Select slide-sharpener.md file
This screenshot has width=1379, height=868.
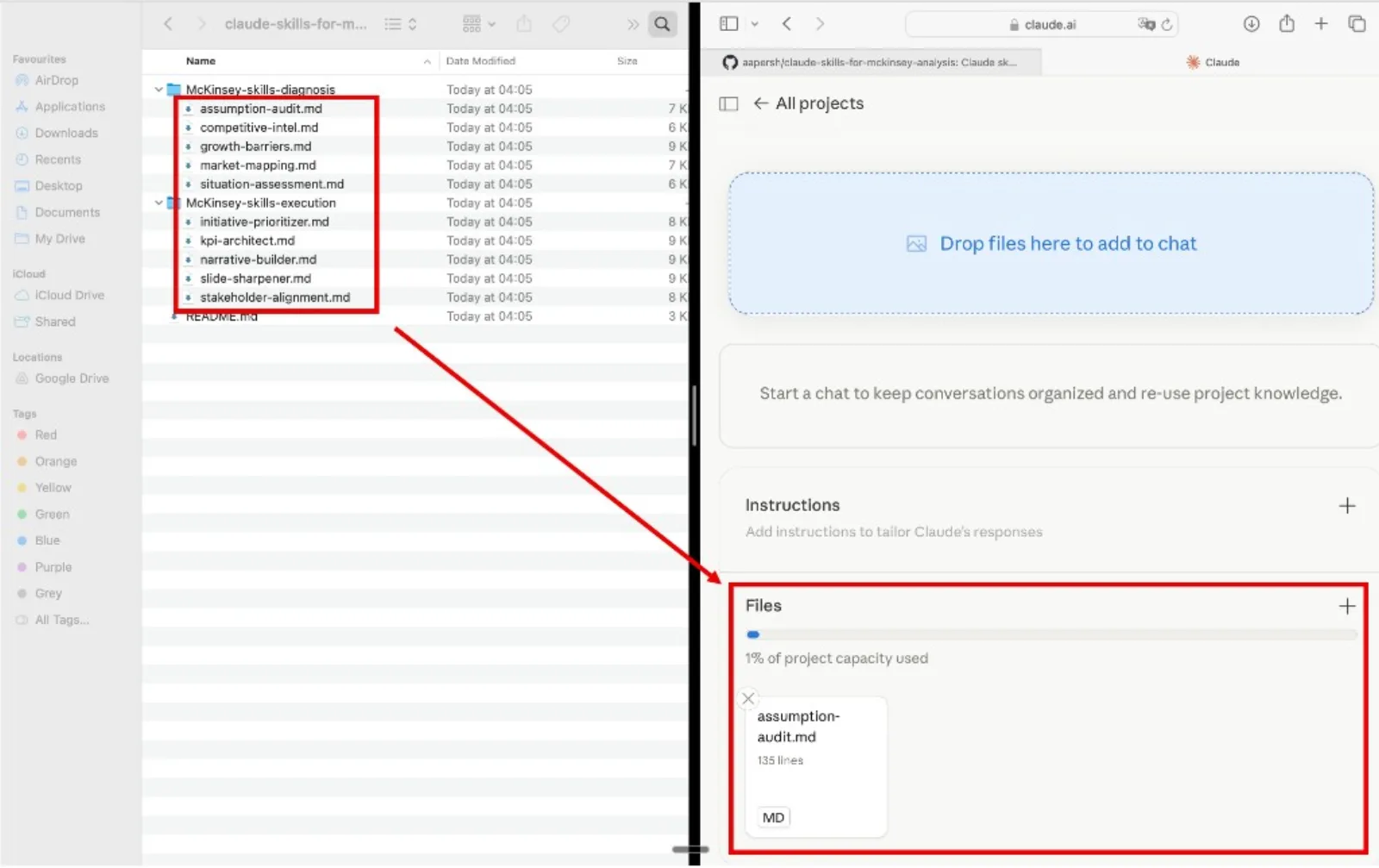(255, 279)
